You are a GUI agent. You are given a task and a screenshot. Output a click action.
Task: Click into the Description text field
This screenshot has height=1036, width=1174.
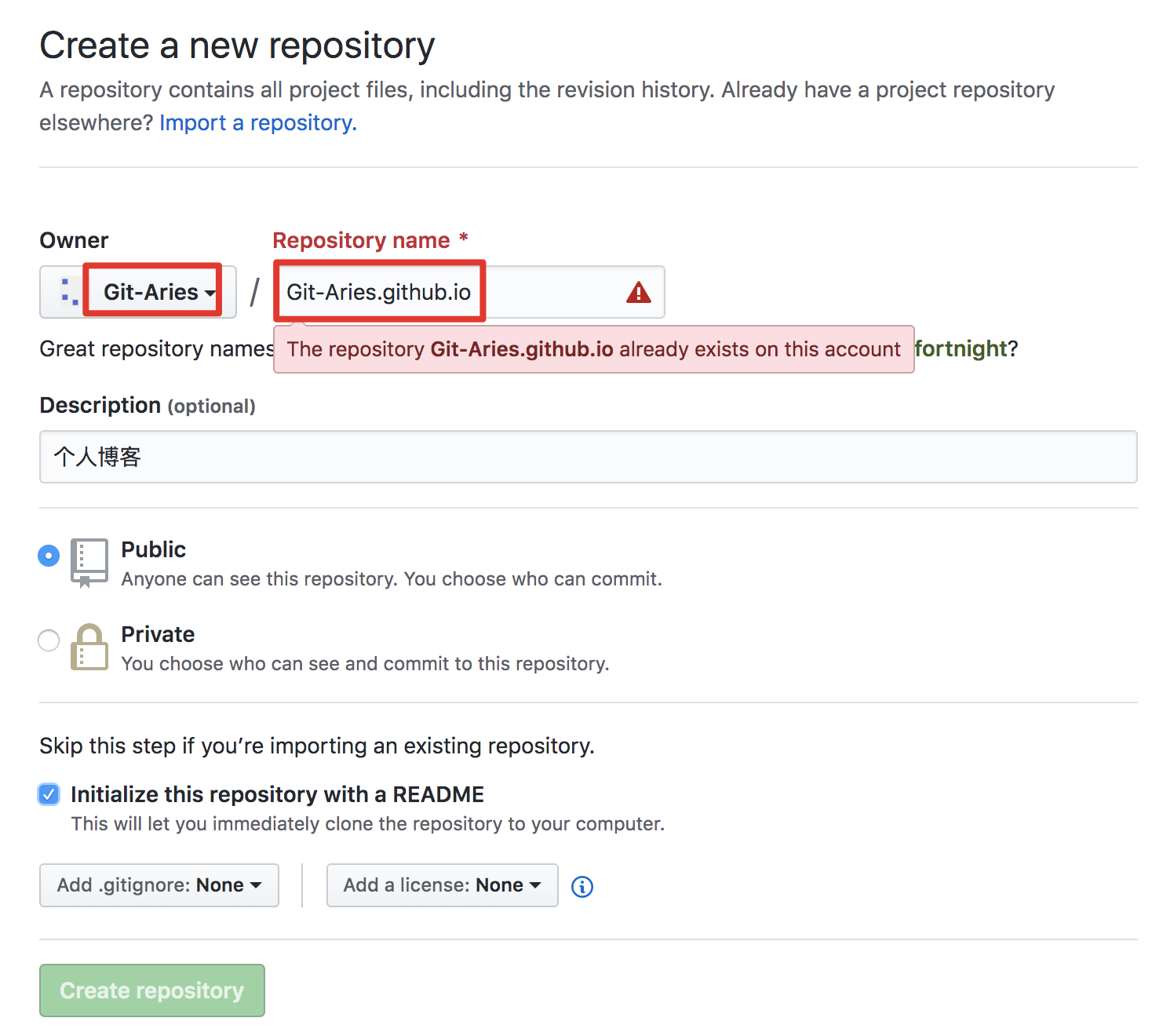[589, 457]
